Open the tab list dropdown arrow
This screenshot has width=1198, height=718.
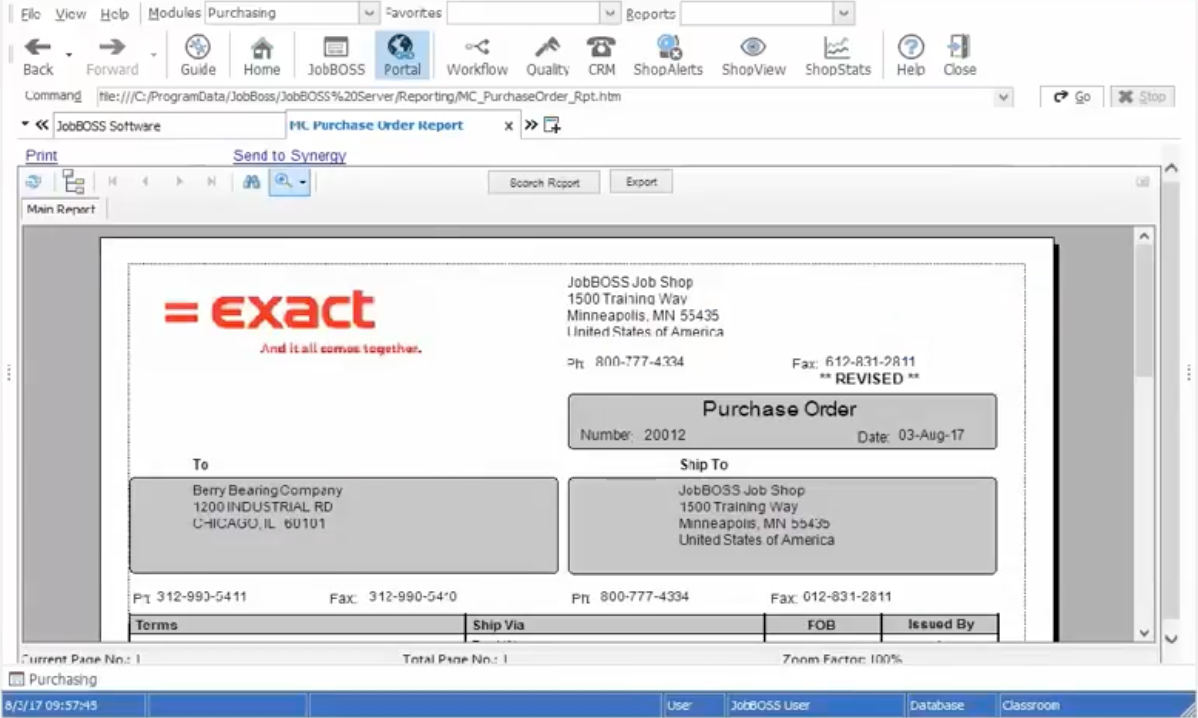point(25,124)
